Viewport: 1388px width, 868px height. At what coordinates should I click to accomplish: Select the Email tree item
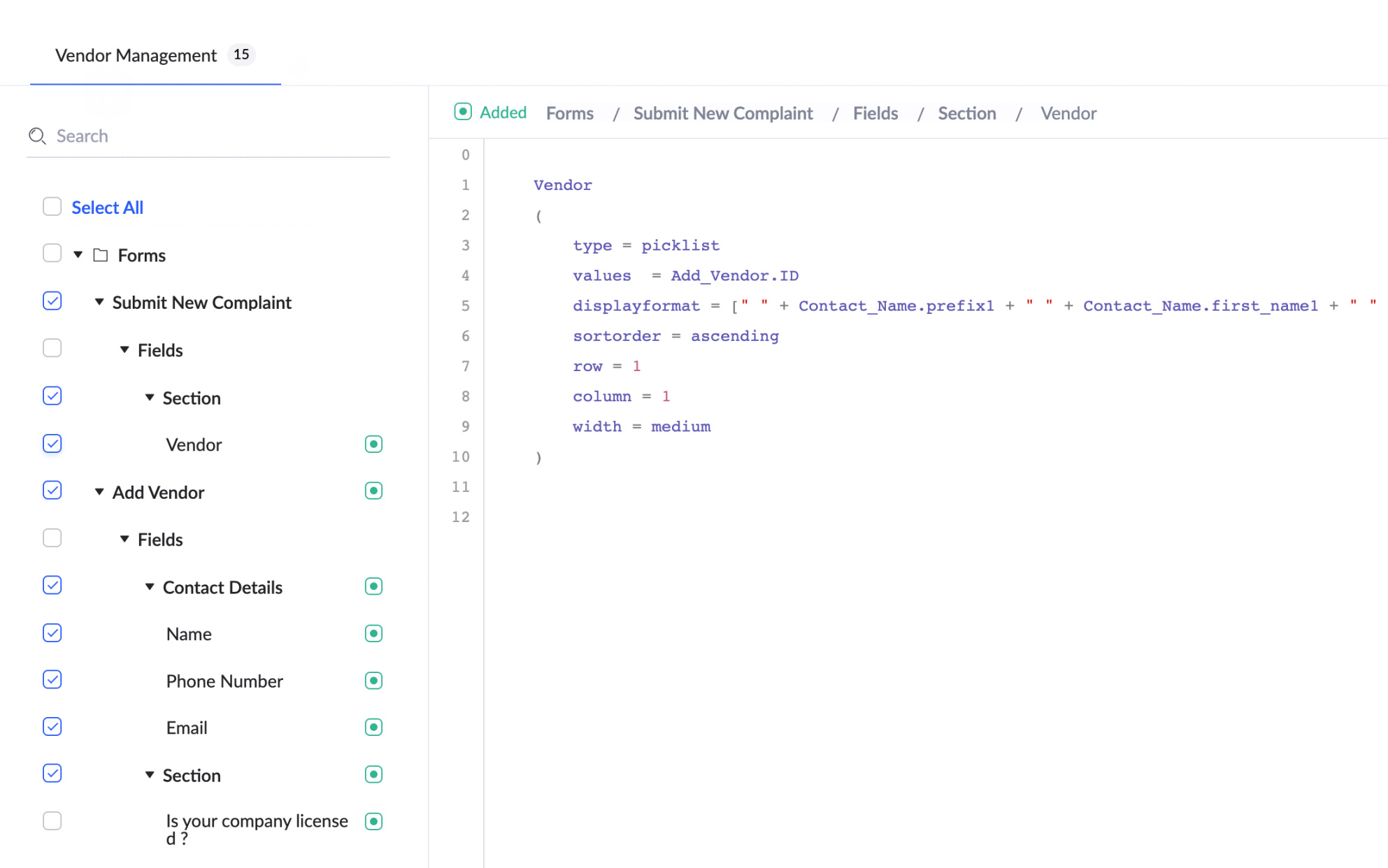(187, 728)
